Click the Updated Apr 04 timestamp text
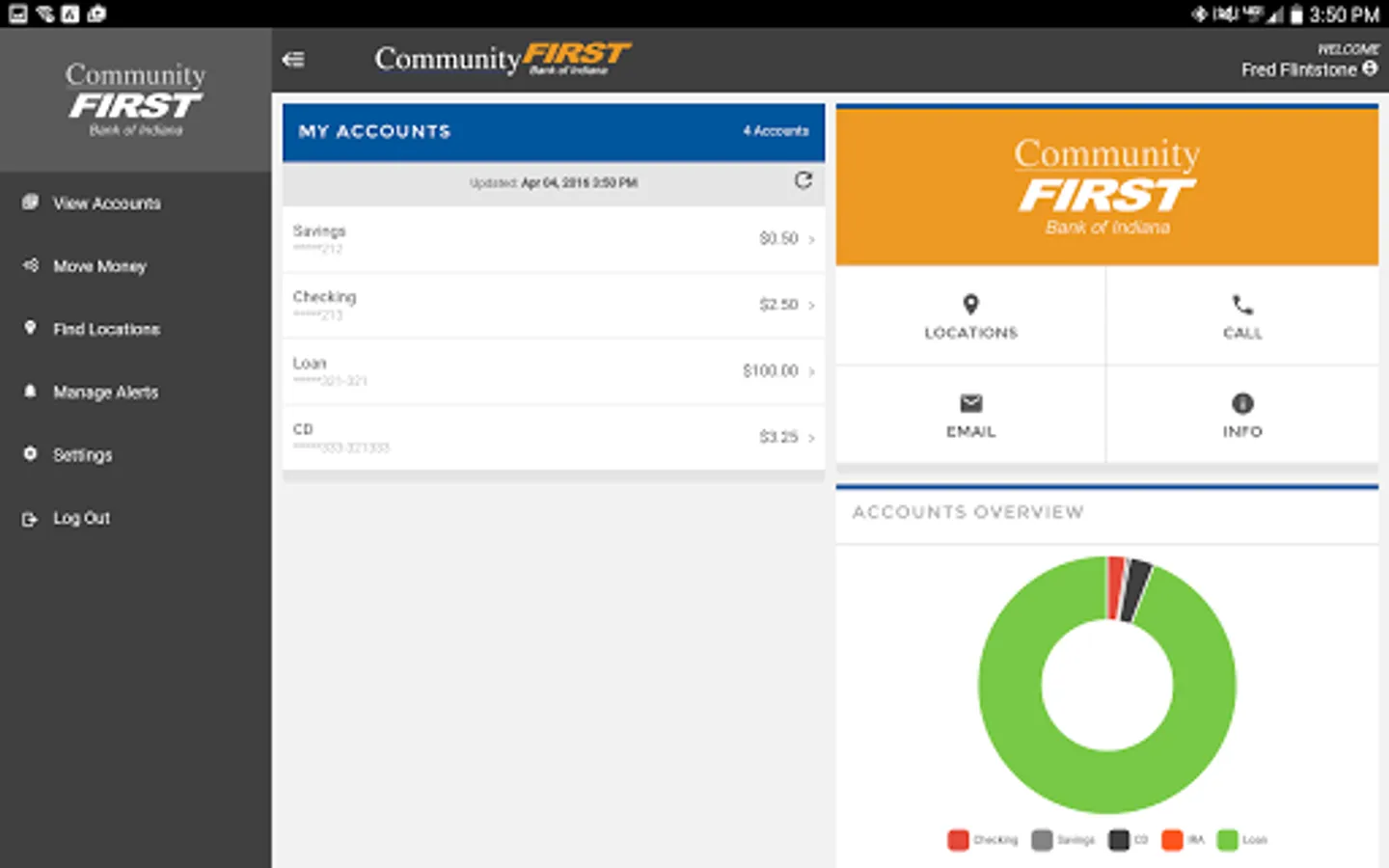Image resolution: width=1389 pixels, height=868 pixels. click(554, 182)
